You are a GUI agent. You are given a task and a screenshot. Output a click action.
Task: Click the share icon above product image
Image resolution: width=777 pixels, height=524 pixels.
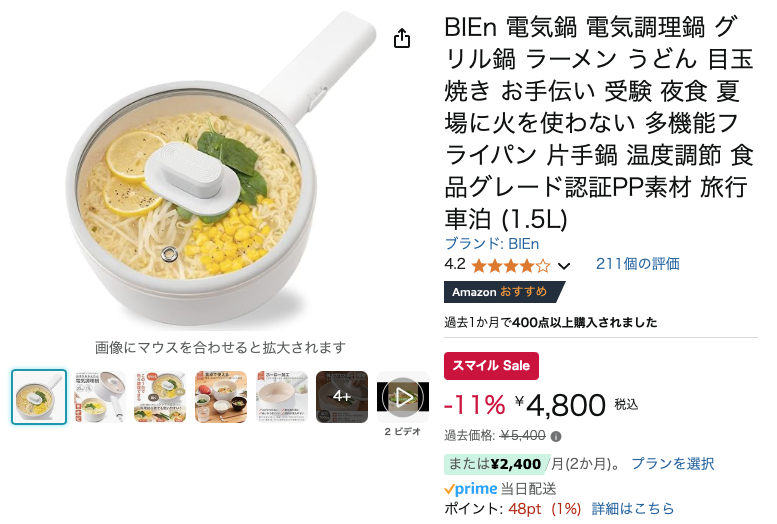pyautogui.click(x=401, y=38)
